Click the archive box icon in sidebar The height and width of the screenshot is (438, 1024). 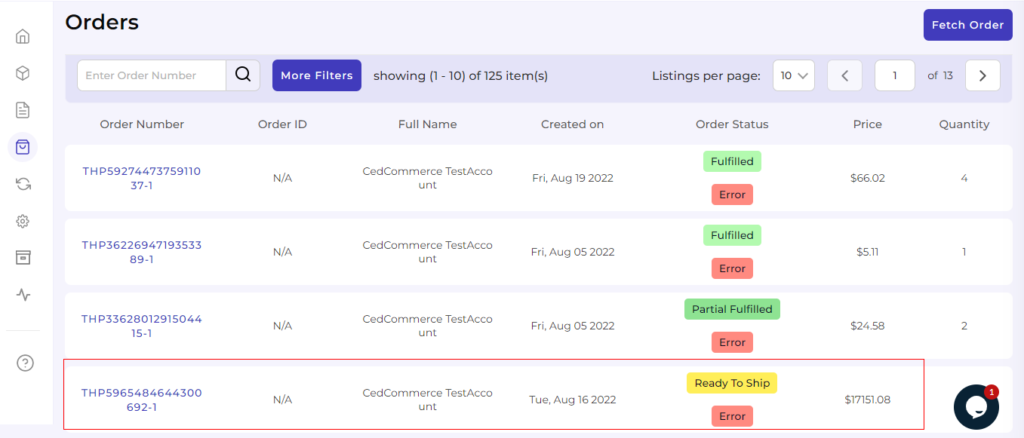coord(22,258)
